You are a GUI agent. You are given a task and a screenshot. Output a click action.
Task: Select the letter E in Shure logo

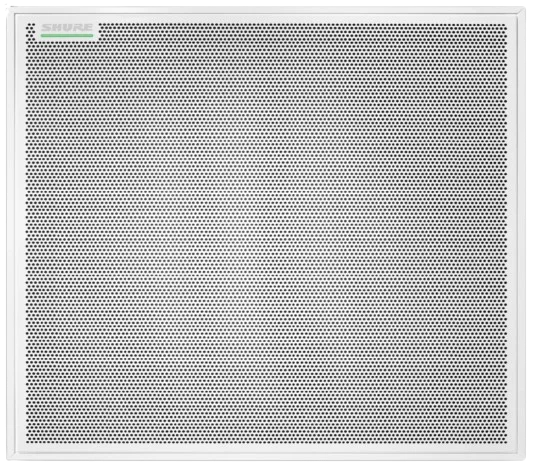pyautogui.click(x=88, y=27)
